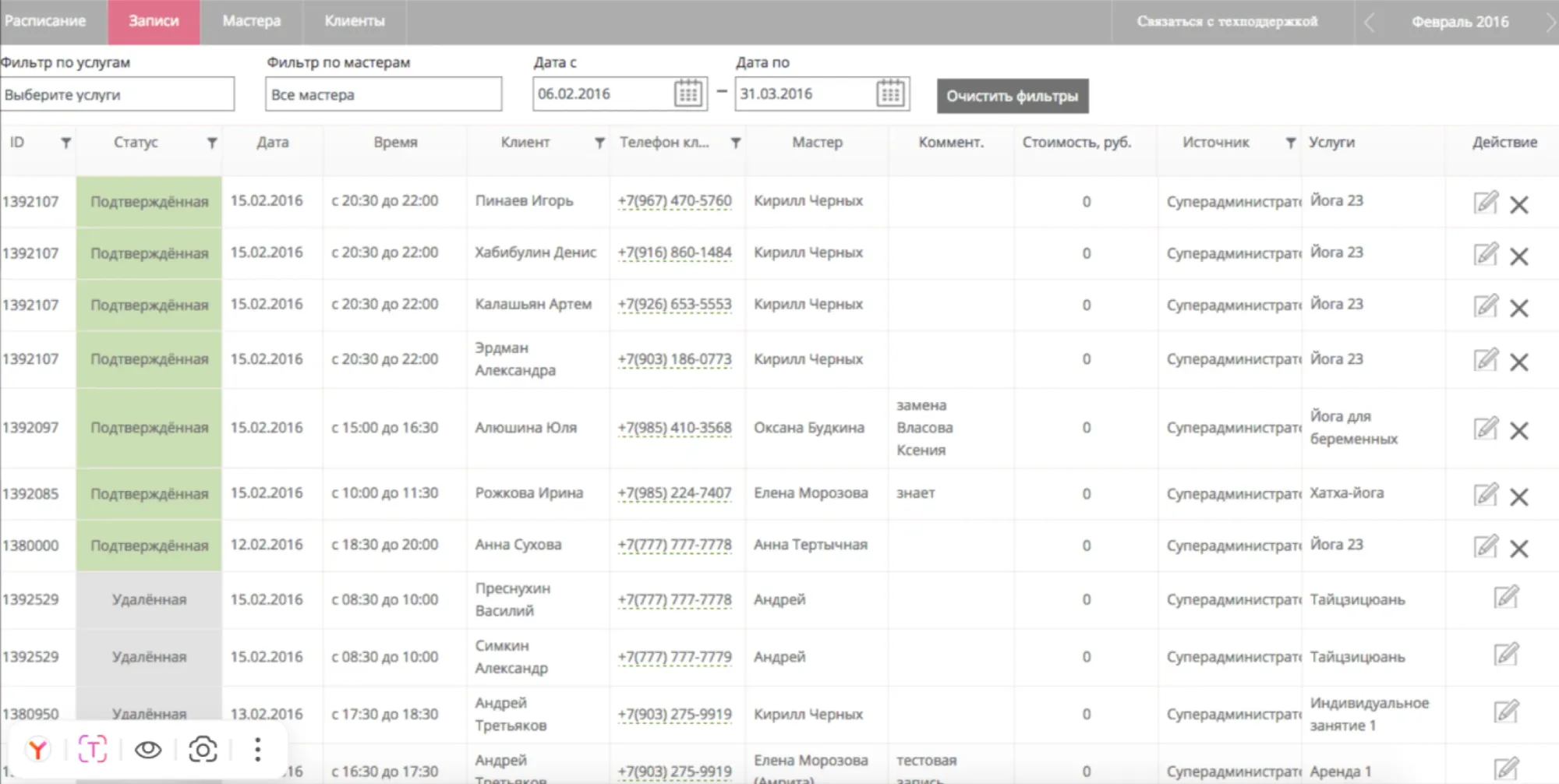The image size is (1559, 784).
Task: Open the translate tool icon
Action: tap(92, 750)
